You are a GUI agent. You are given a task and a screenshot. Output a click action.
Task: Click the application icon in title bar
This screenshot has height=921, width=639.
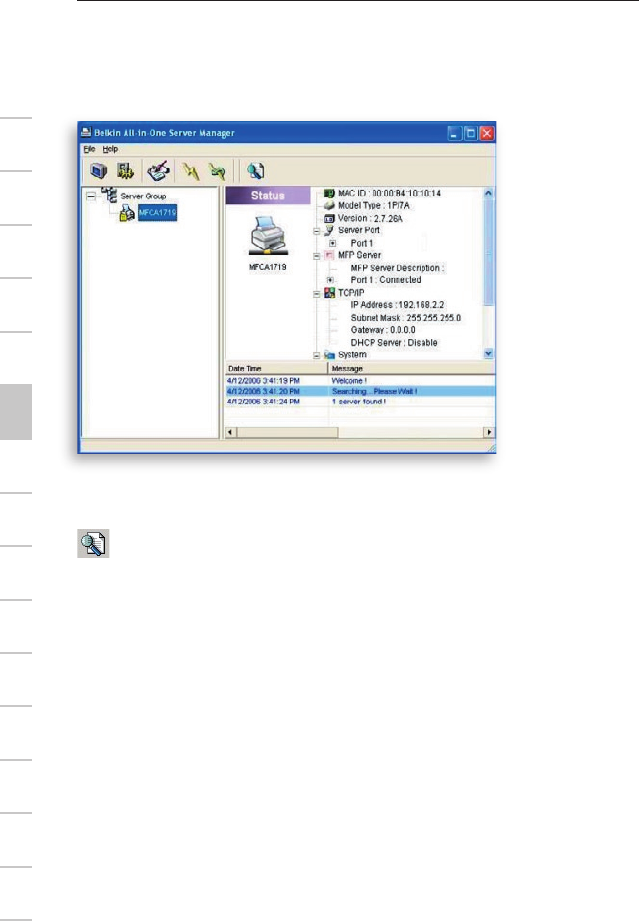click(x=86, y=133)
